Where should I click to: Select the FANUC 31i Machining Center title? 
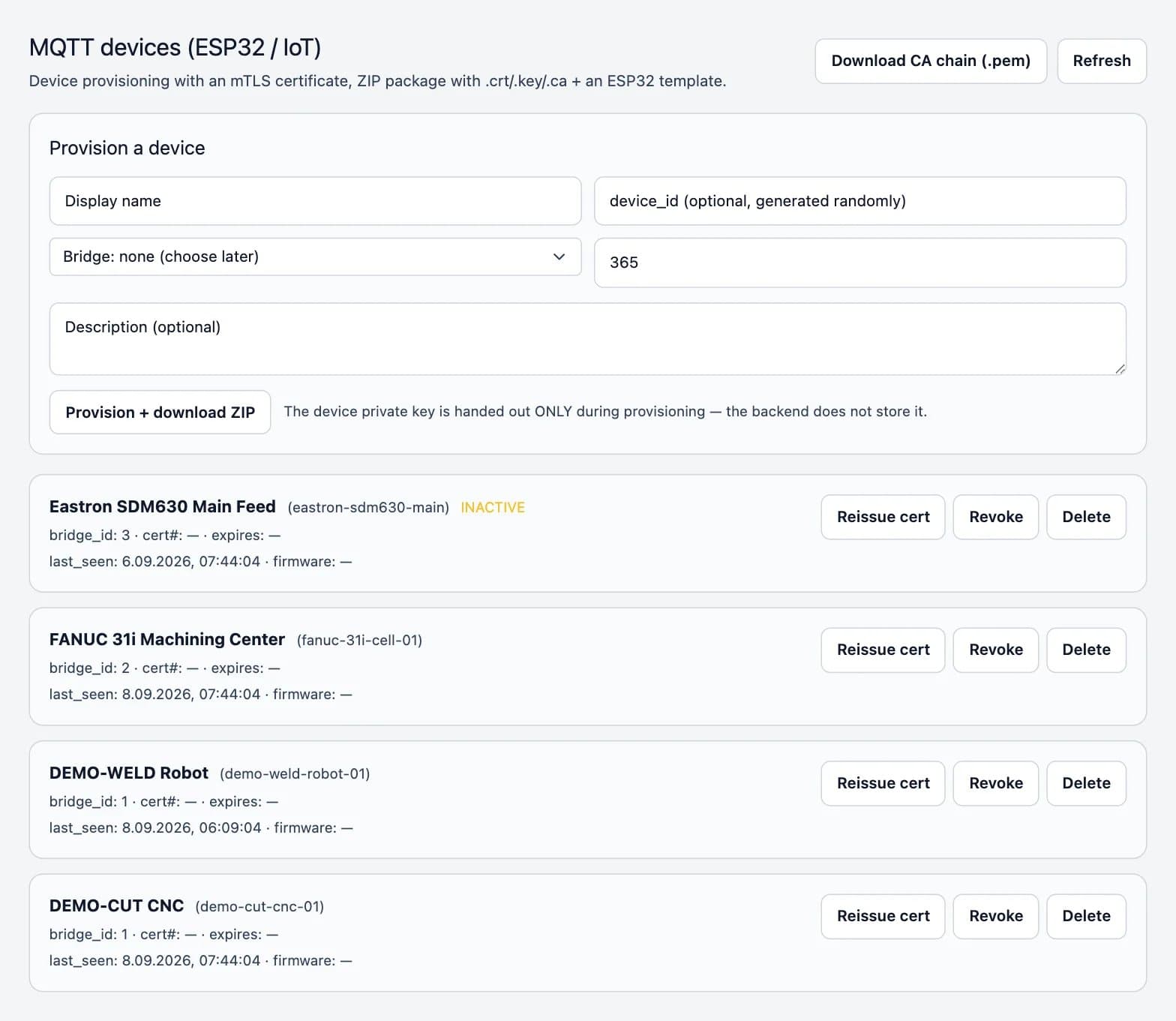pos(167,640)
